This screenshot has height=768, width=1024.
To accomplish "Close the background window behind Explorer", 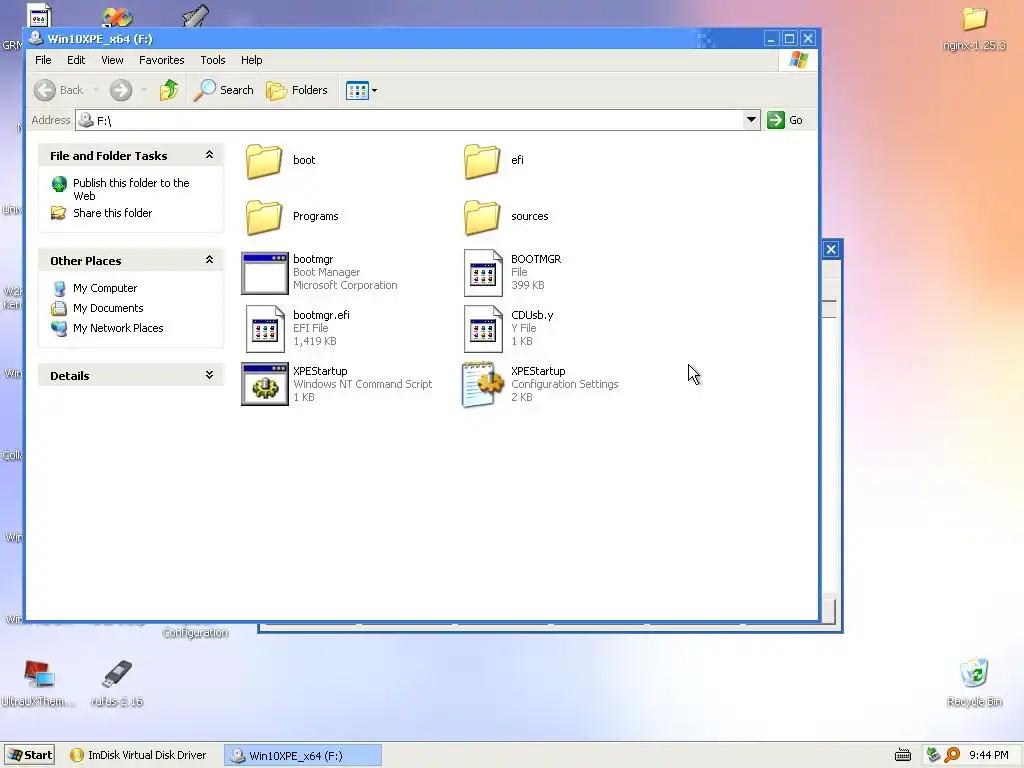I will click(x=831, y=249).
